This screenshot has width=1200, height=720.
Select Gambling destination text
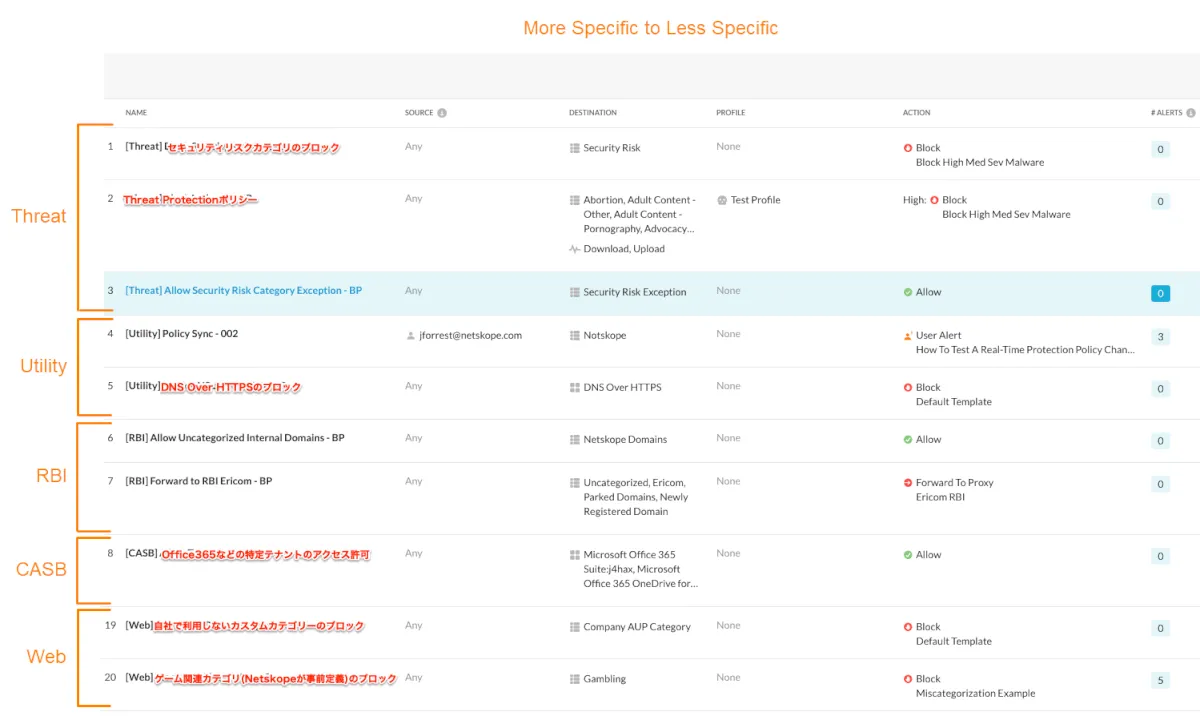tap(605, 679)
